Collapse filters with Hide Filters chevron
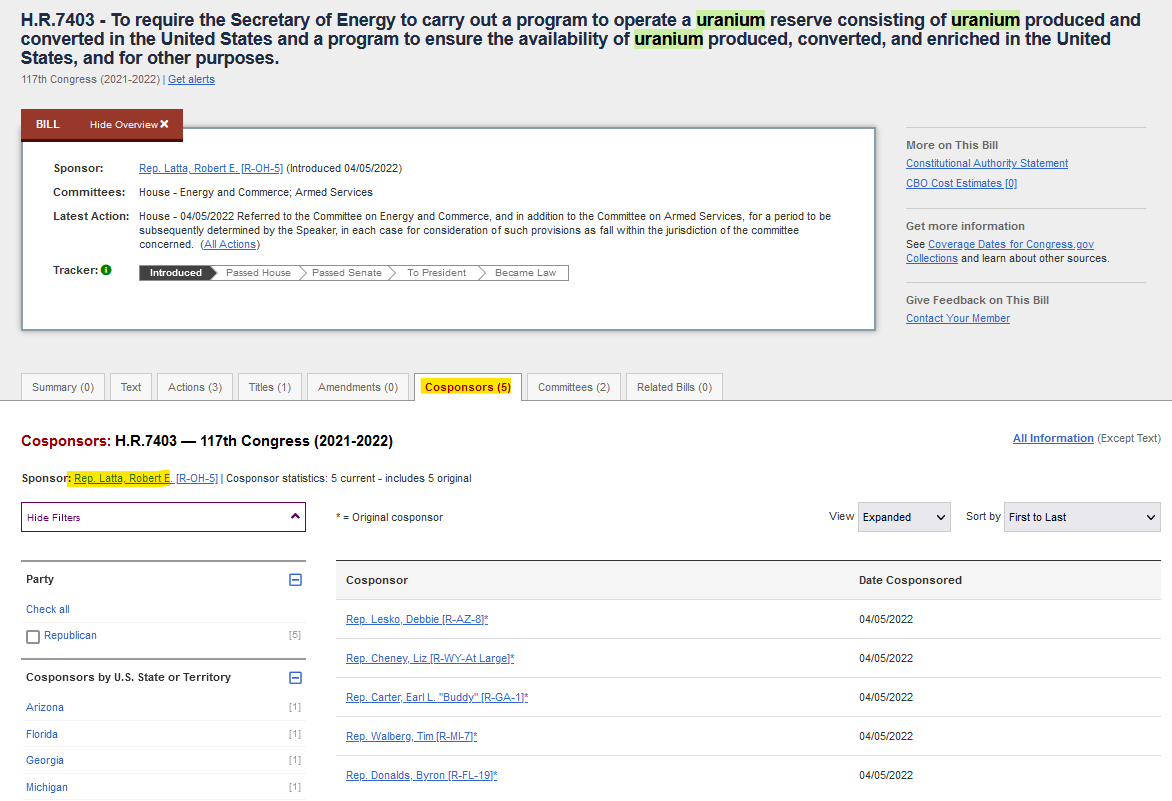The width and height of the screenshot is (1172, 801). pyautogui.click(x=295, y=516)
